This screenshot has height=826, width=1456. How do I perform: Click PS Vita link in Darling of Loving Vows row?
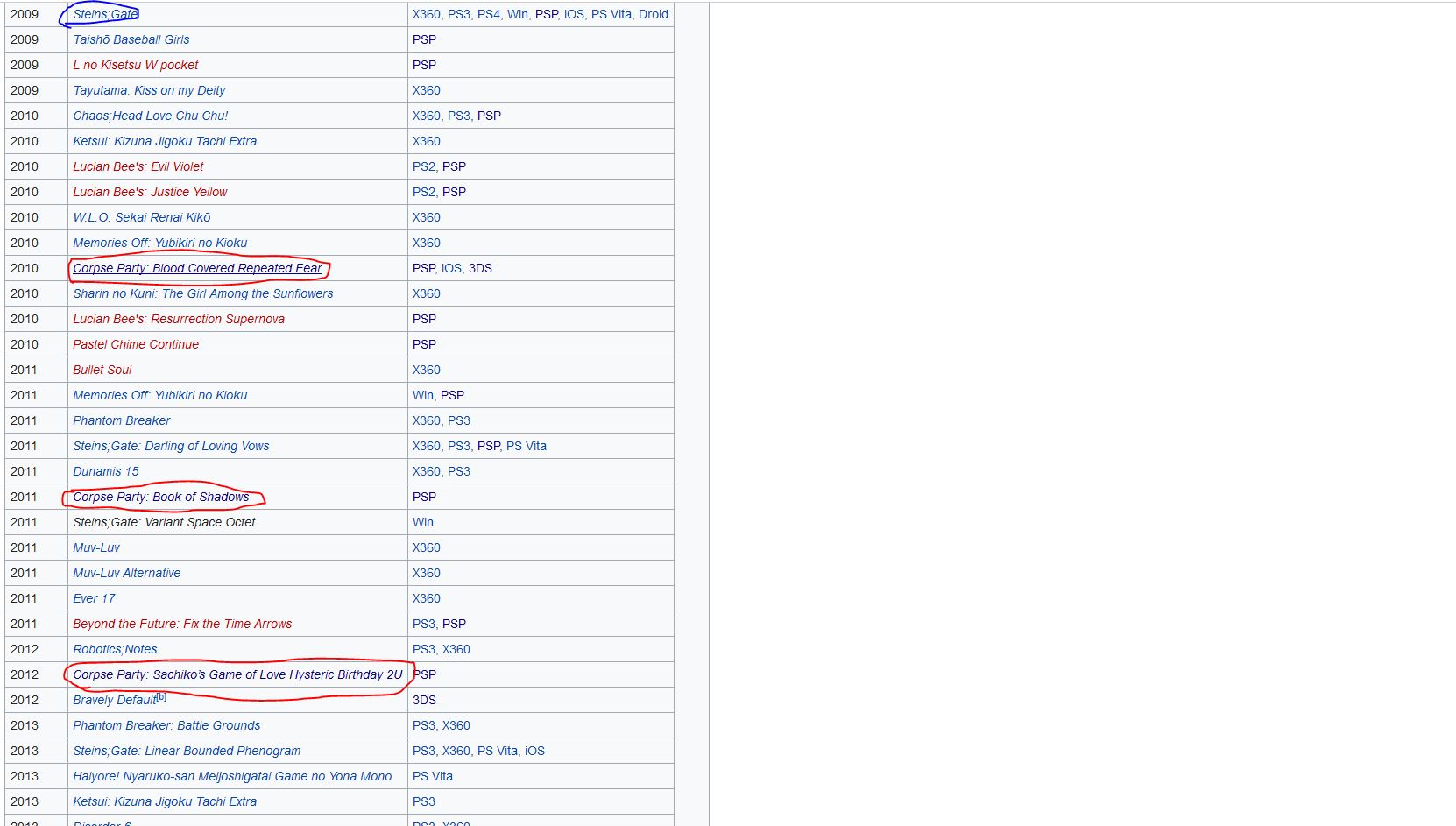pyautogui.click(x=527, y=446)
